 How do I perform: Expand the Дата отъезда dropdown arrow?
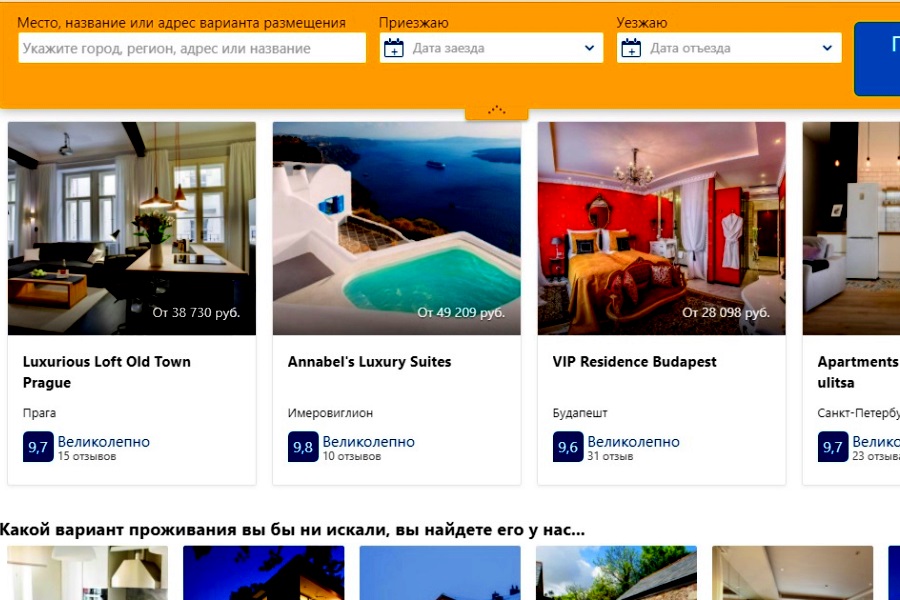tap(827, 48)
